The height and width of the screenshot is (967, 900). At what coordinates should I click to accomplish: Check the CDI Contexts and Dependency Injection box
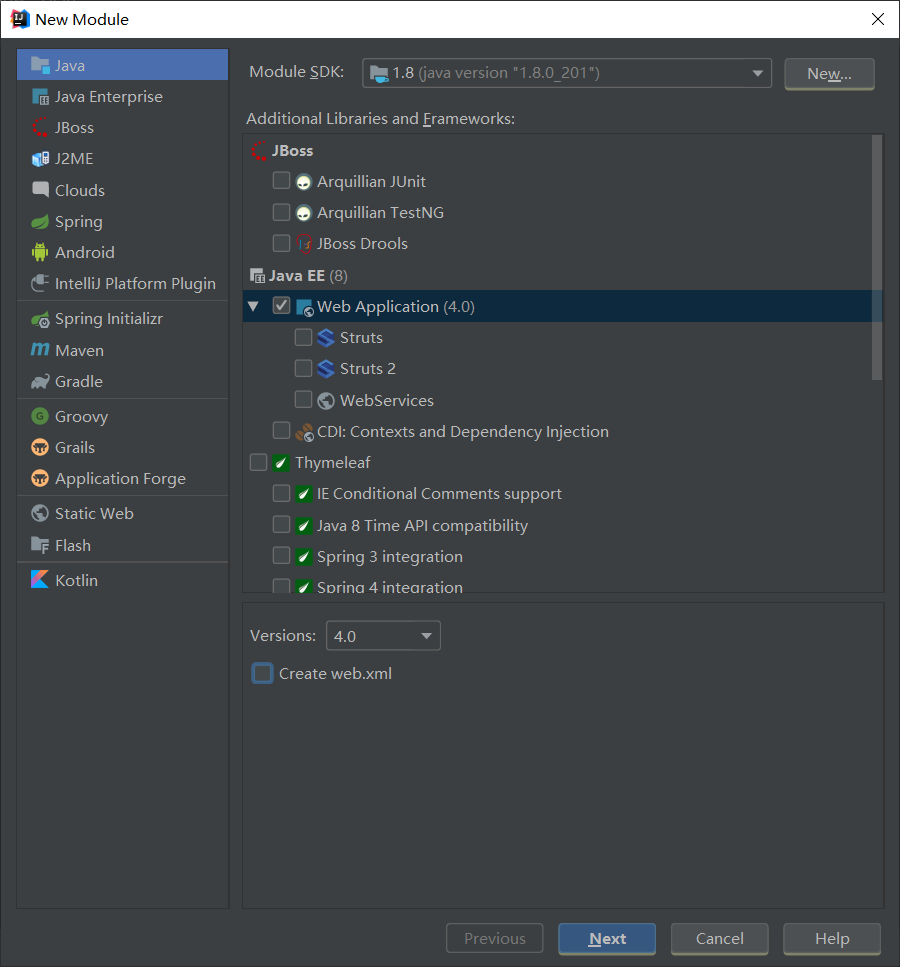(281, 430)
